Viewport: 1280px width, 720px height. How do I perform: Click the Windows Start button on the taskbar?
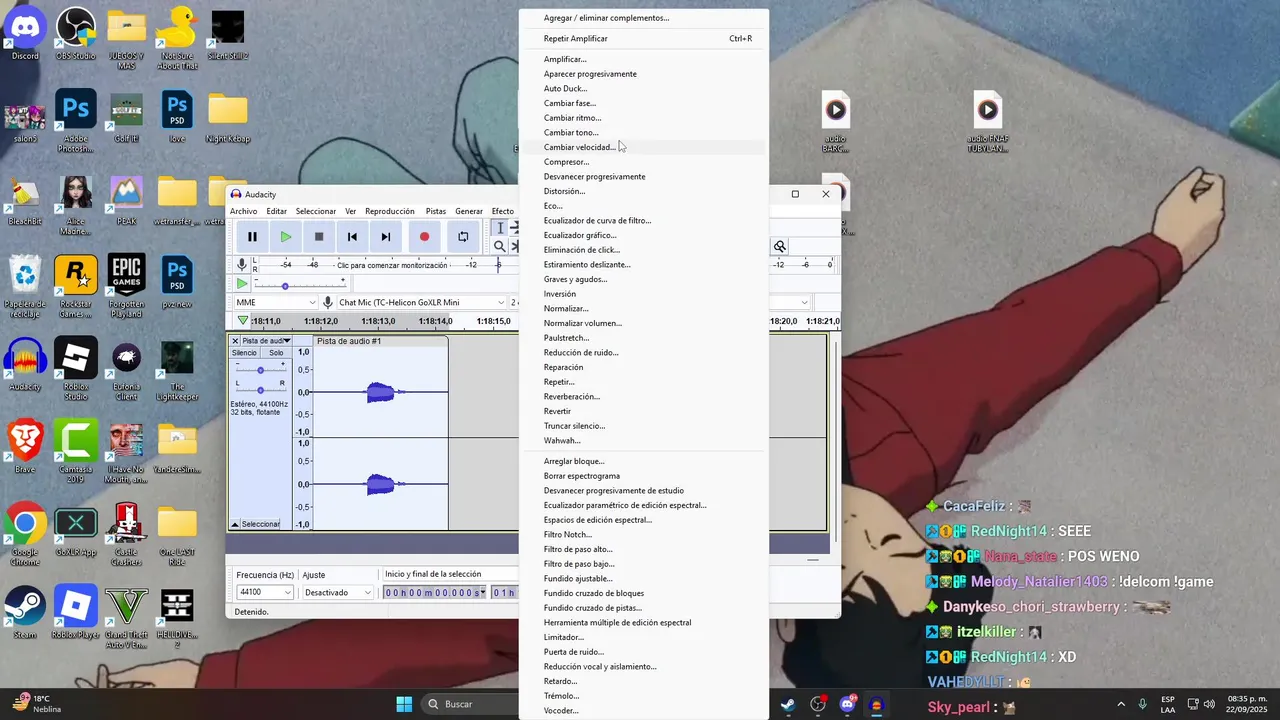pos(404,704)
